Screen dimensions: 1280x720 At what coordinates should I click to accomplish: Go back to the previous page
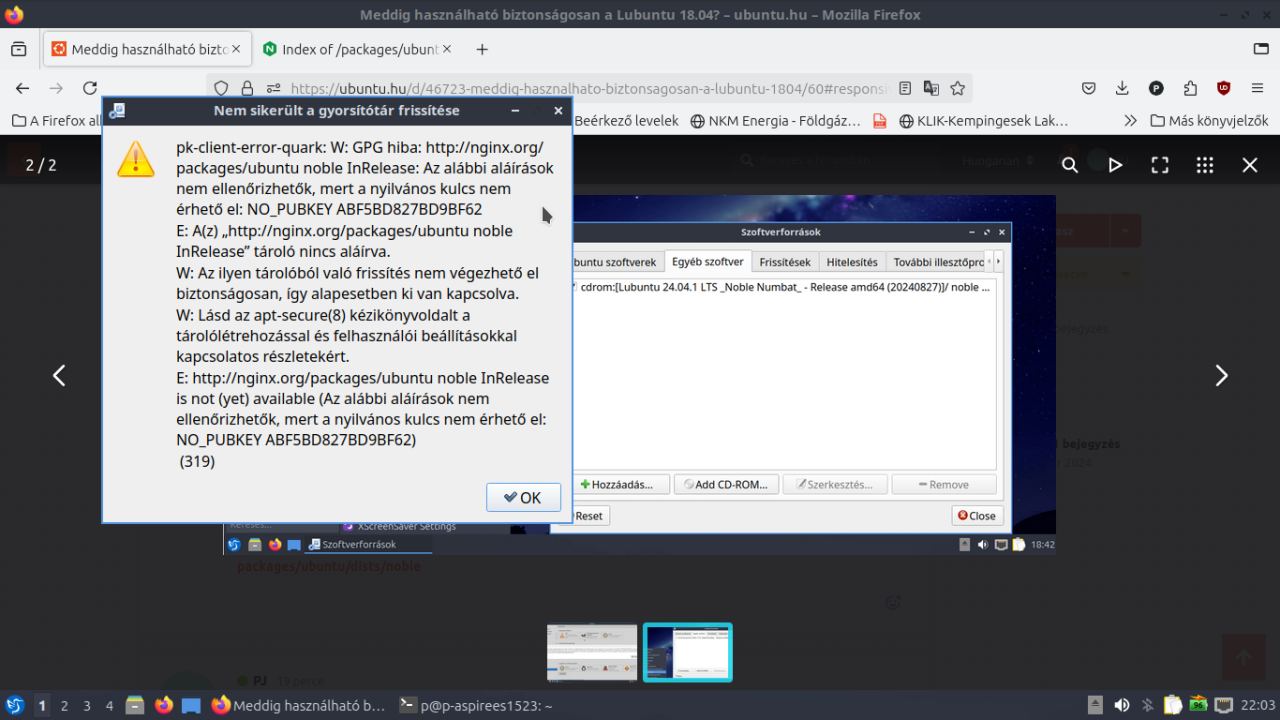click(22, 88)
